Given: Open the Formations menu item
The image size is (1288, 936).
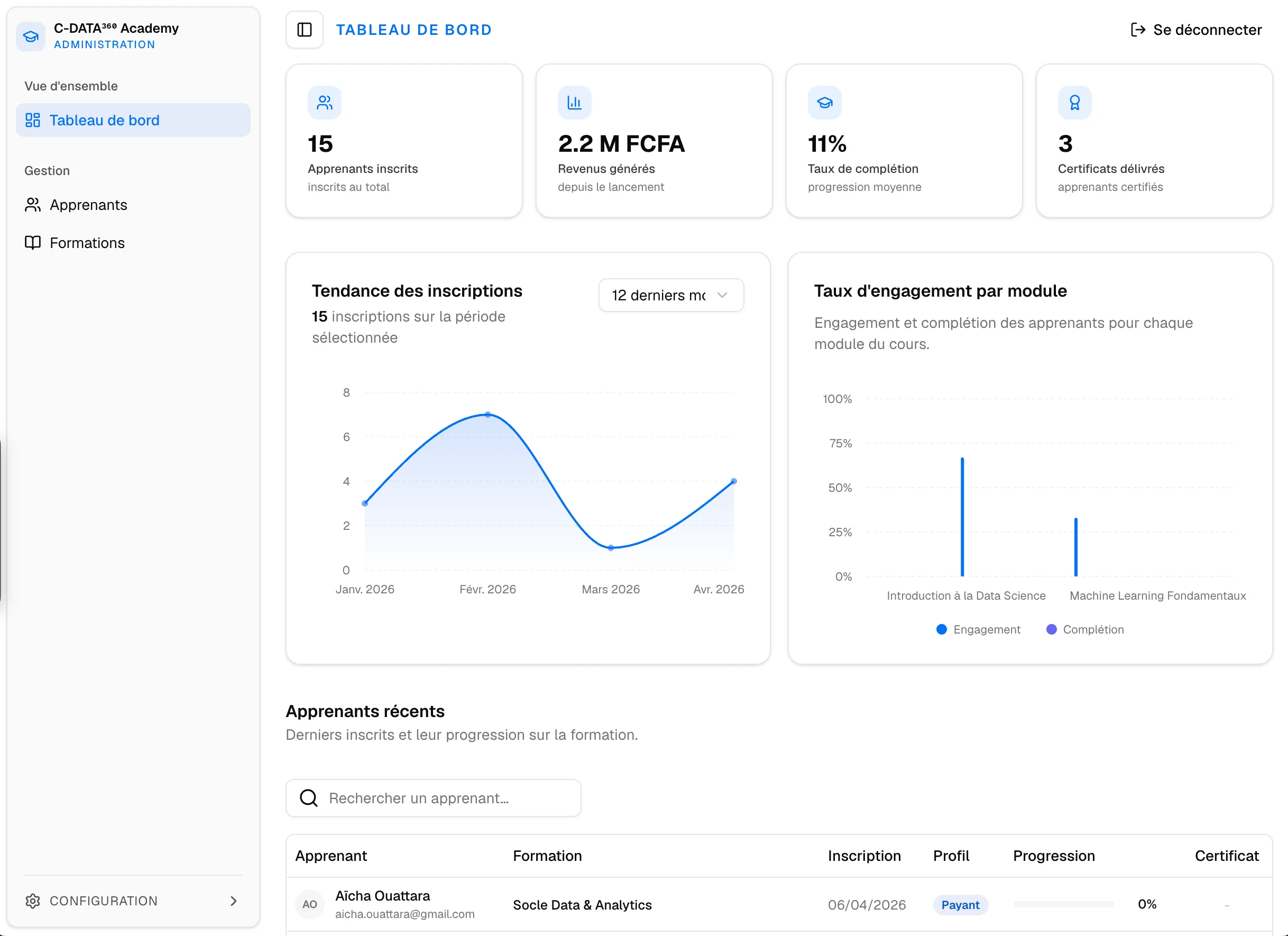Looking at the screenshot, I should [x=133, y=243].
